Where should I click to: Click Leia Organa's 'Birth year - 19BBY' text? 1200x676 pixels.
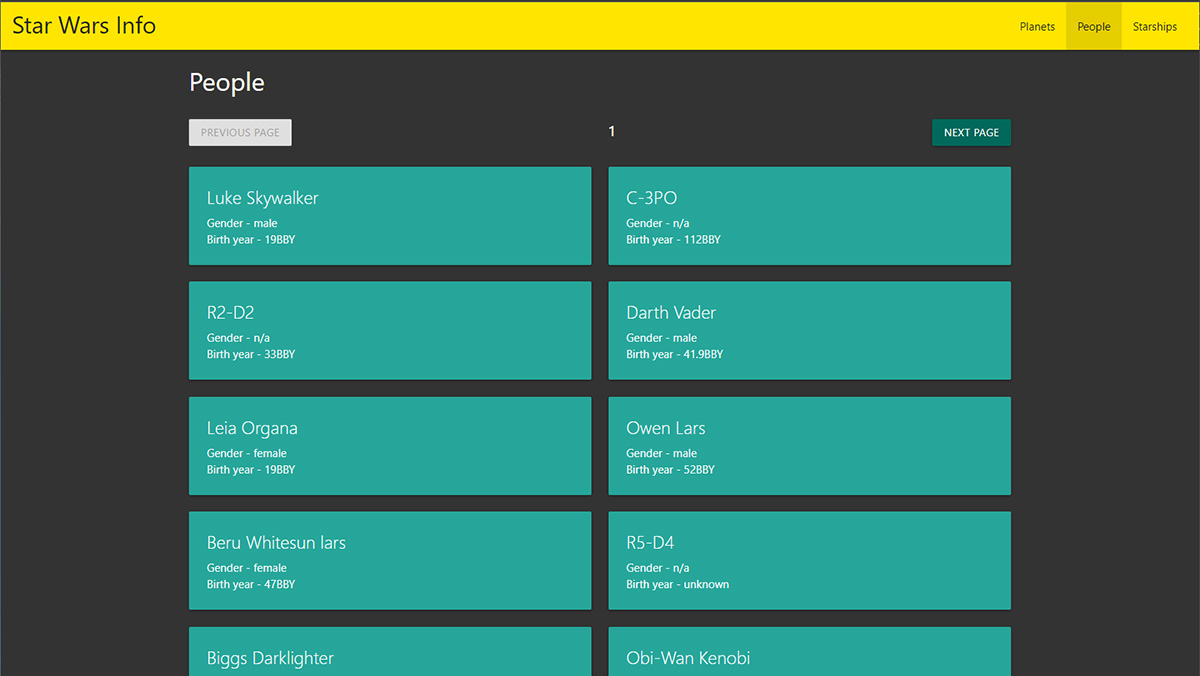pyautogui.click(x=251, y=470)
